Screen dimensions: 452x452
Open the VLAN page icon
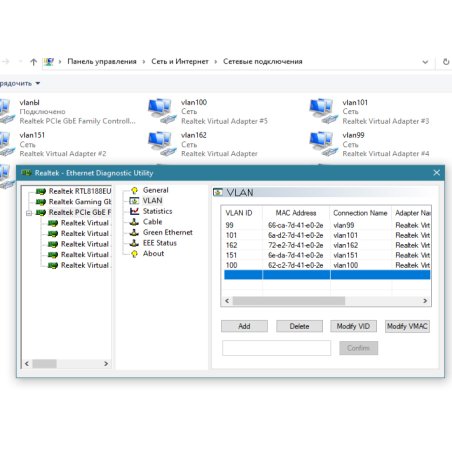(134, 201)
